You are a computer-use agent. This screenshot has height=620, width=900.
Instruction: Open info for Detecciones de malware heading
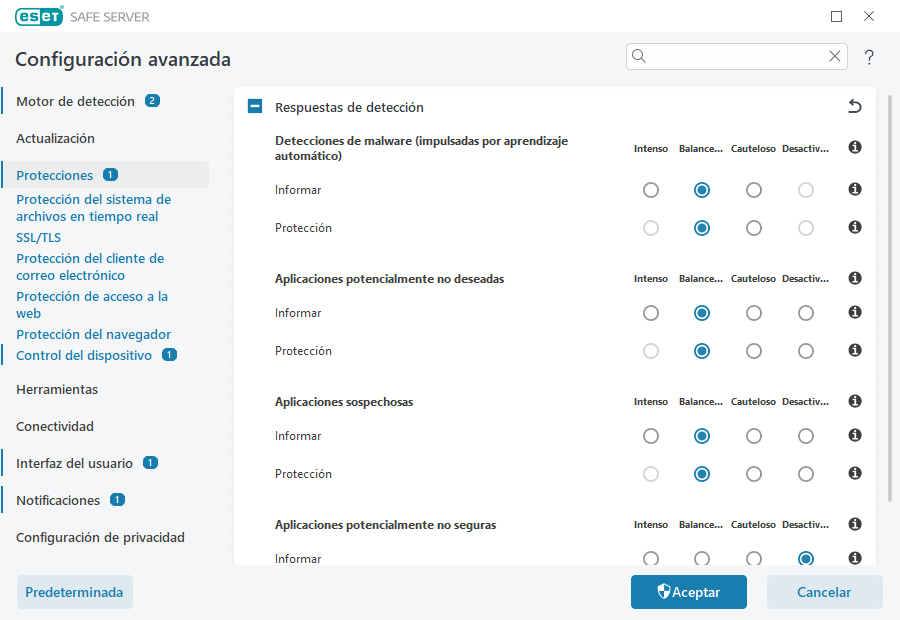click(x=855, y=148)
